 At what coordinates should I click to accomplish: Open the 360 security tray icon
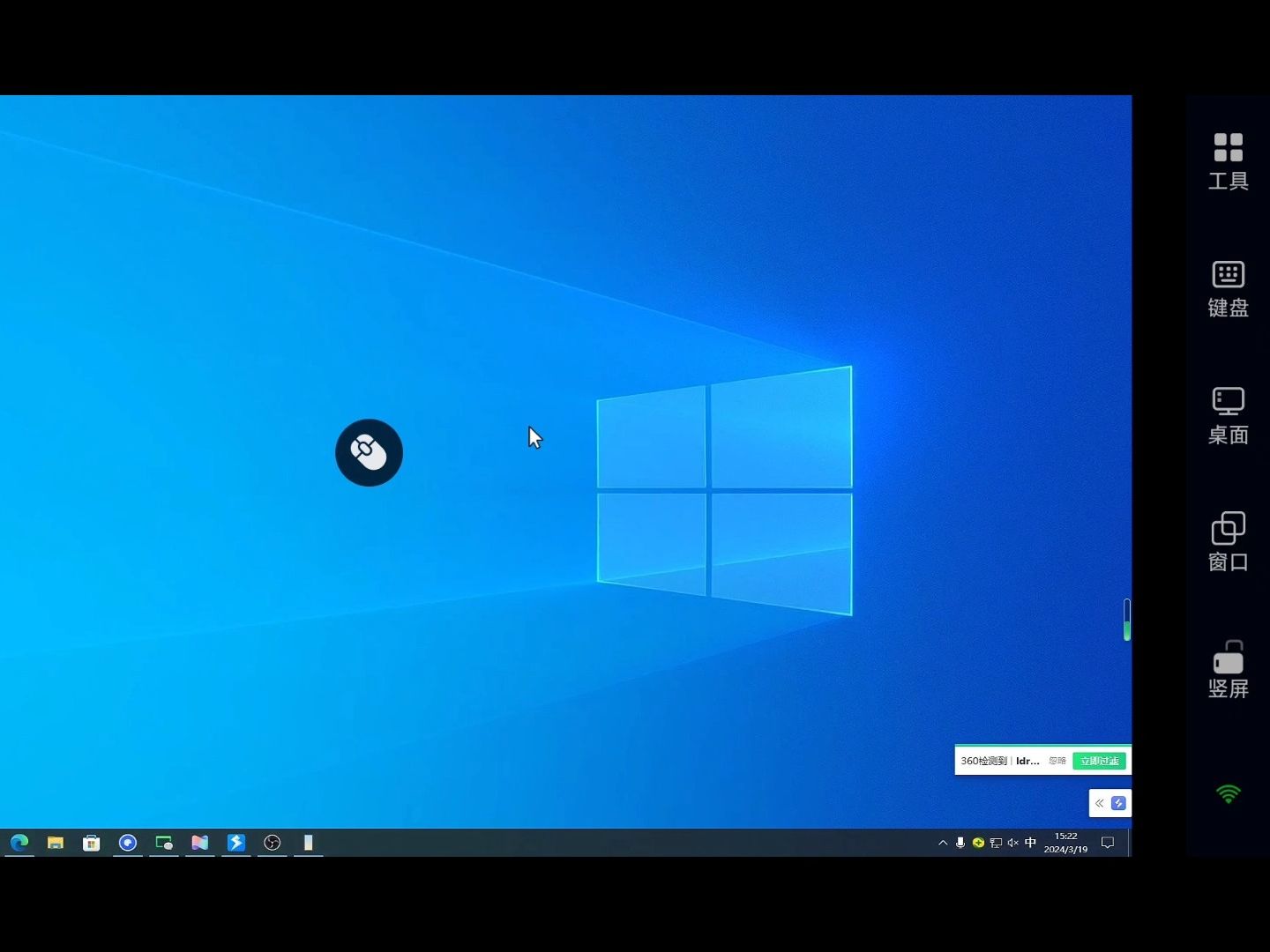click(978, 843)
